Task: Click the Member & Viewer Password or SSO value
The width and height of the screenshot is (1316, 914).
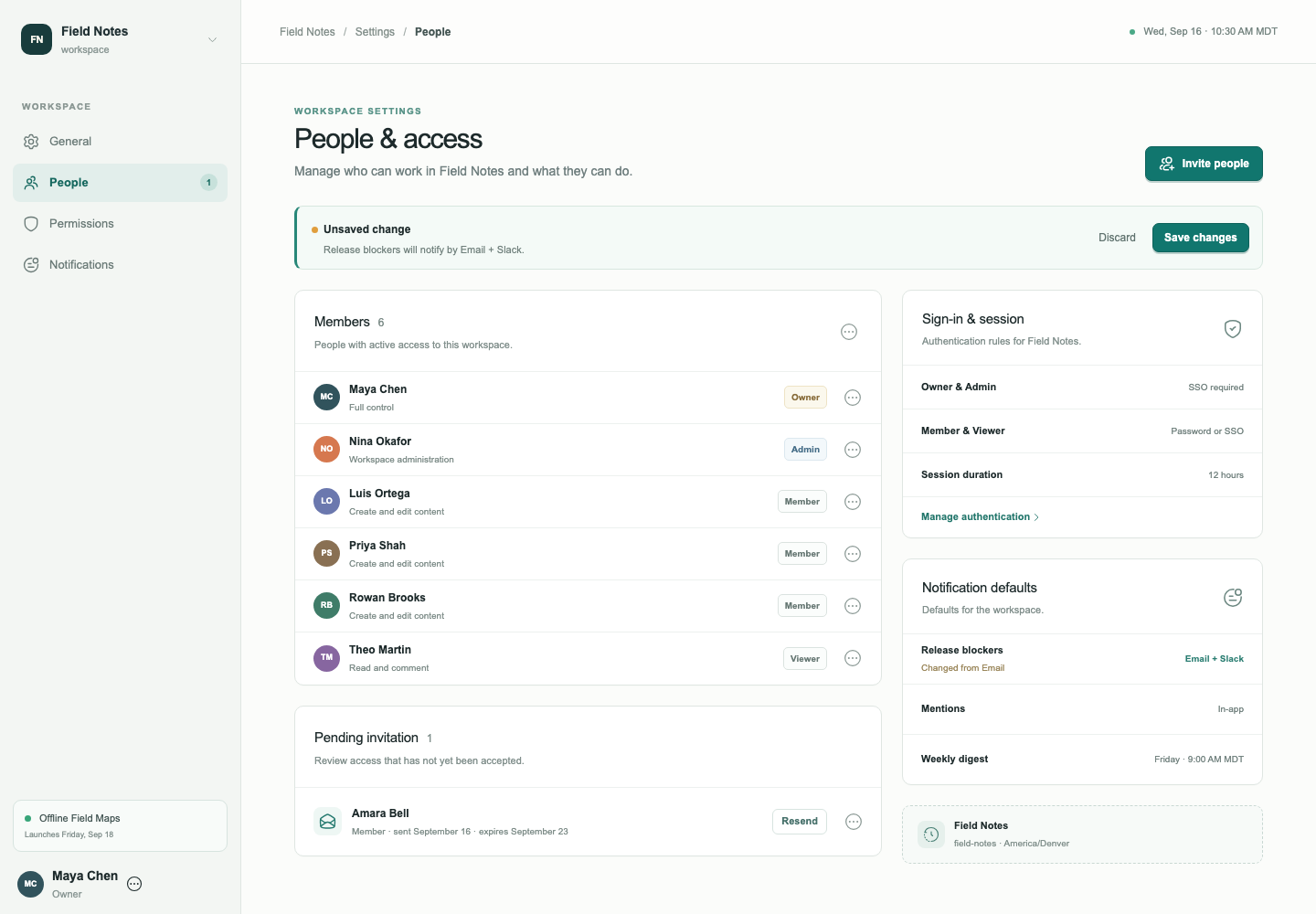Action: (x=1207, y=431)
